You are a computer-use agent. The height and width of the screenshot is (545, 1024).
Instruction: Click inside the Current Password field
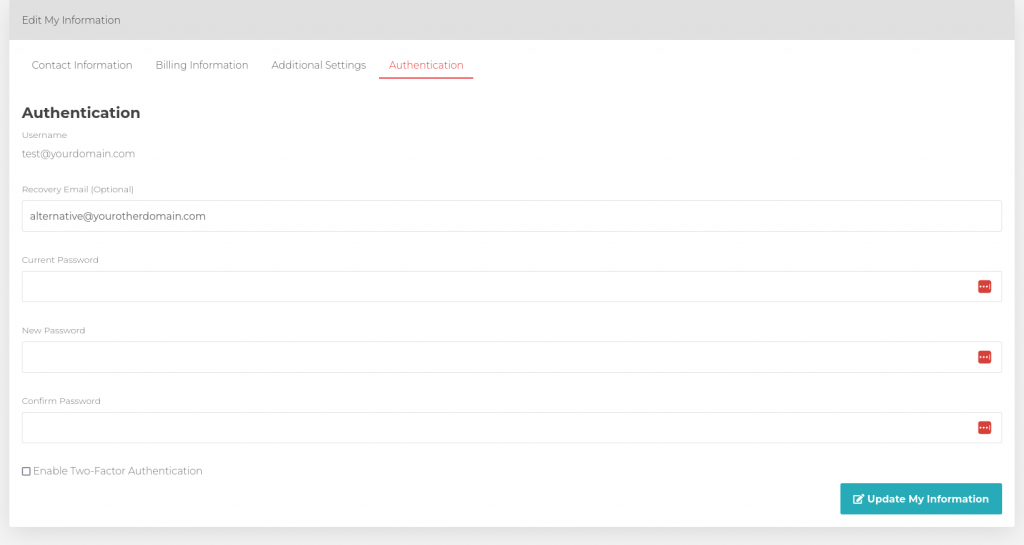(x=490, y=287)
